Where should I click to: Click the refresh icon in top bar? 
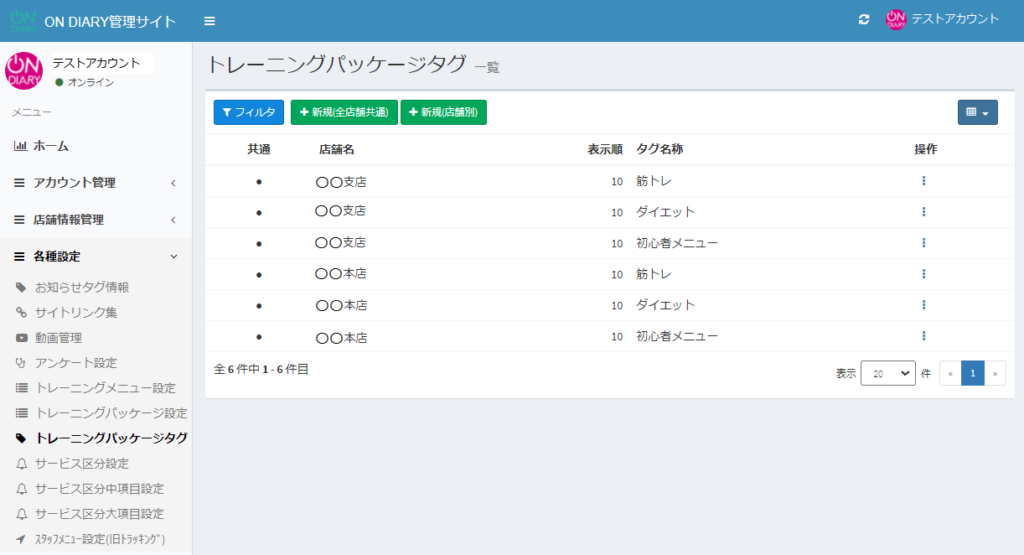click(864, 20)
